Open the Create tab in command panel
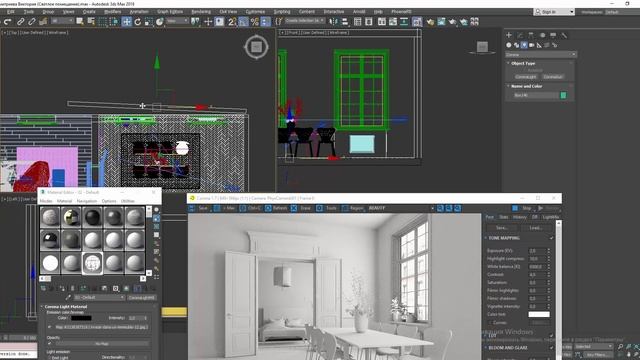 coord(509,36)
